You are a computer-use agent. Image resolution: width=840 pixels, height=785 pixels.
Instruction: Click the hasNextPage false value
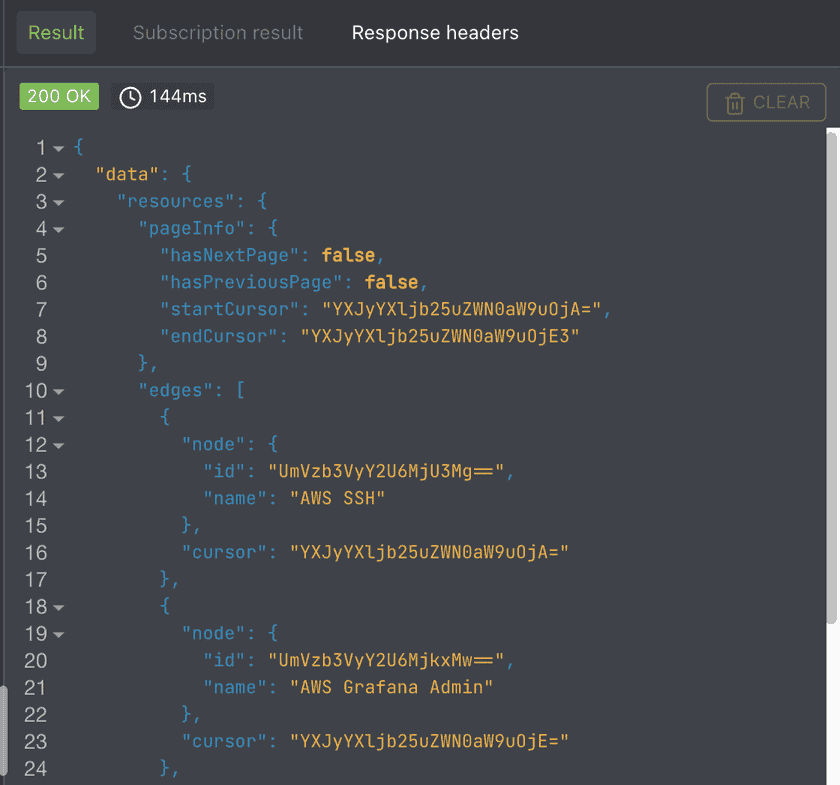347,255
